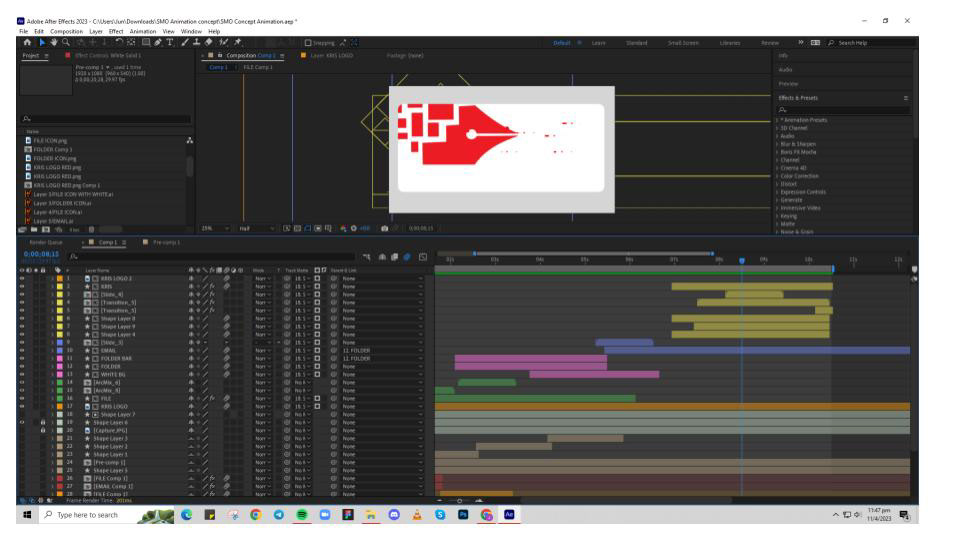Toggle lock on Capture.JPG layer
Screen dimensions: 960x540
[43, 430]
